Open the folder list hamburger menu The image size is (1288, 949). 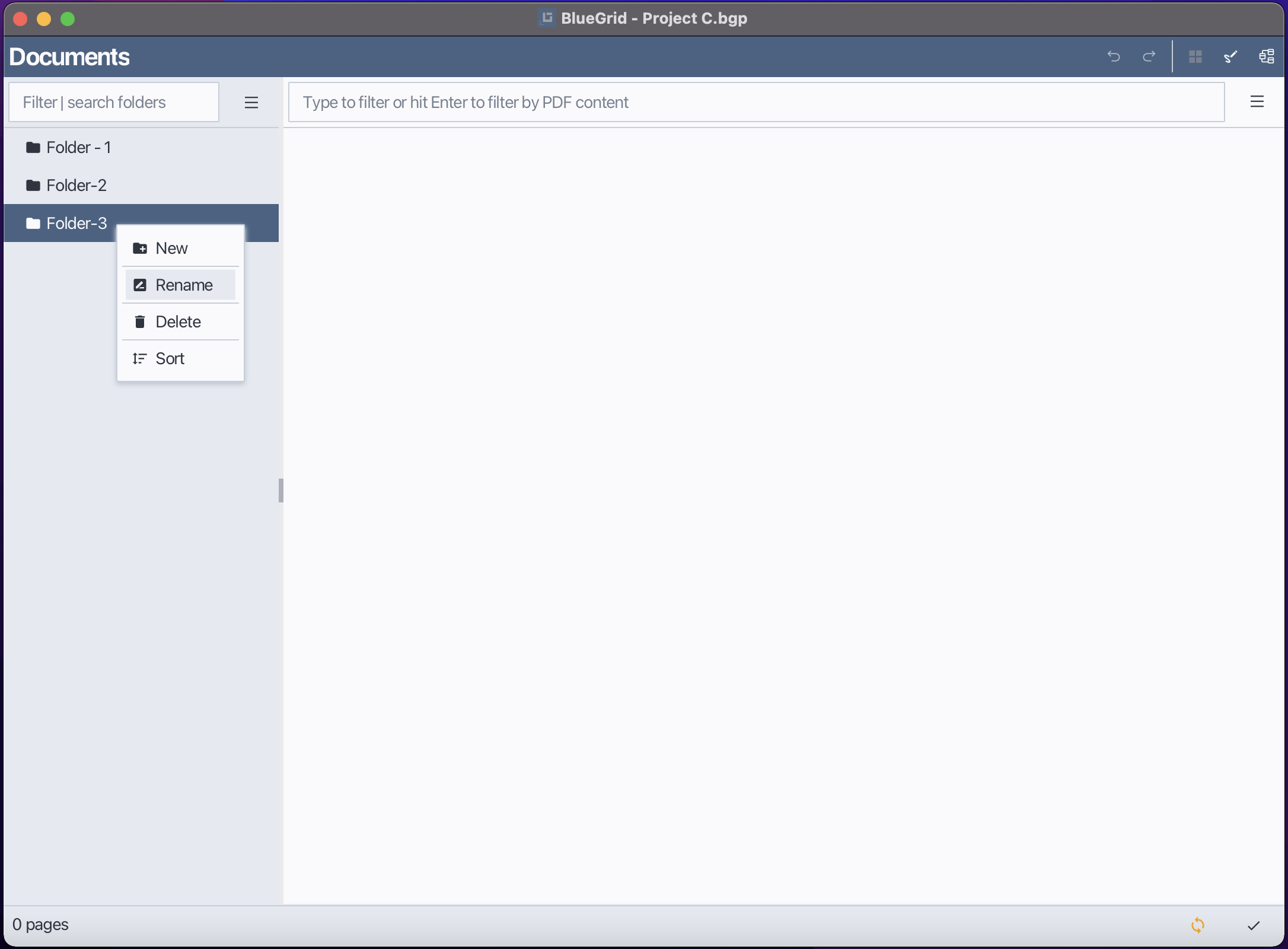251,103
